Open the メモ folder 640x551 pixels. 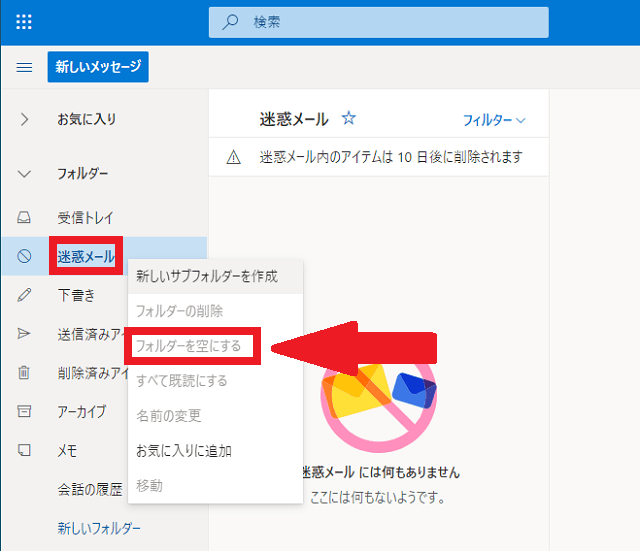click(x=67, y=451)
